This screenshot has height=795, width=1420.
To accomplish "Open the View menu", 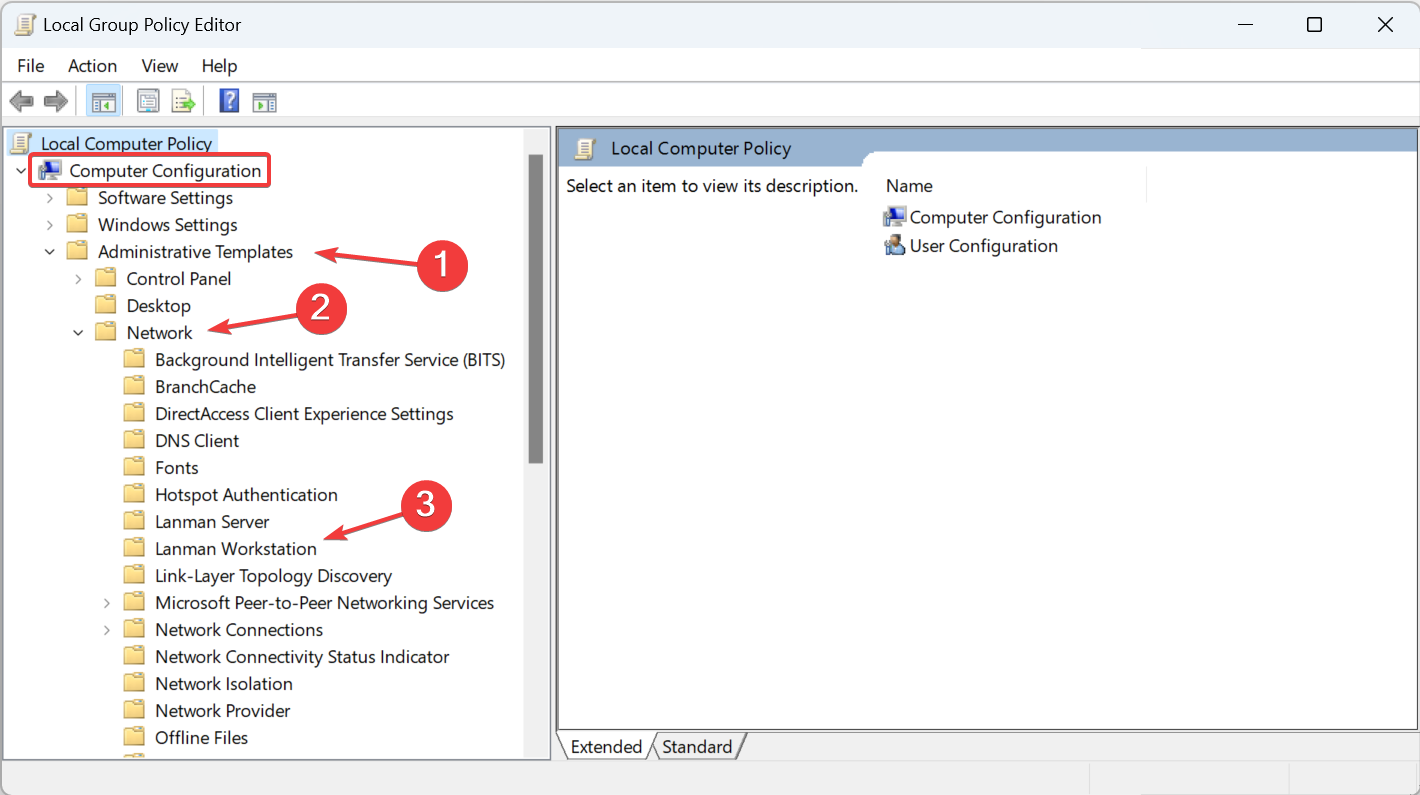I will click(160, 66).
